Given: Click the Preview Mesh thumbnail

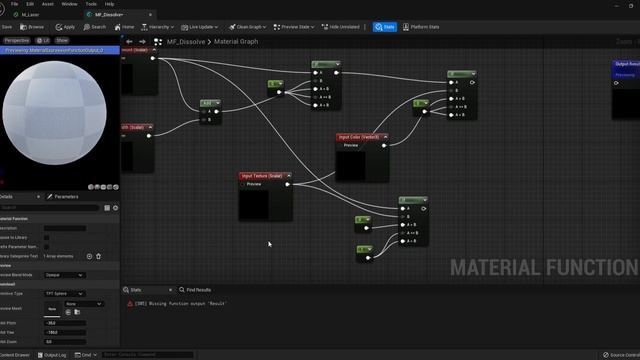Looking at the screenshot, I should point(52,309).
